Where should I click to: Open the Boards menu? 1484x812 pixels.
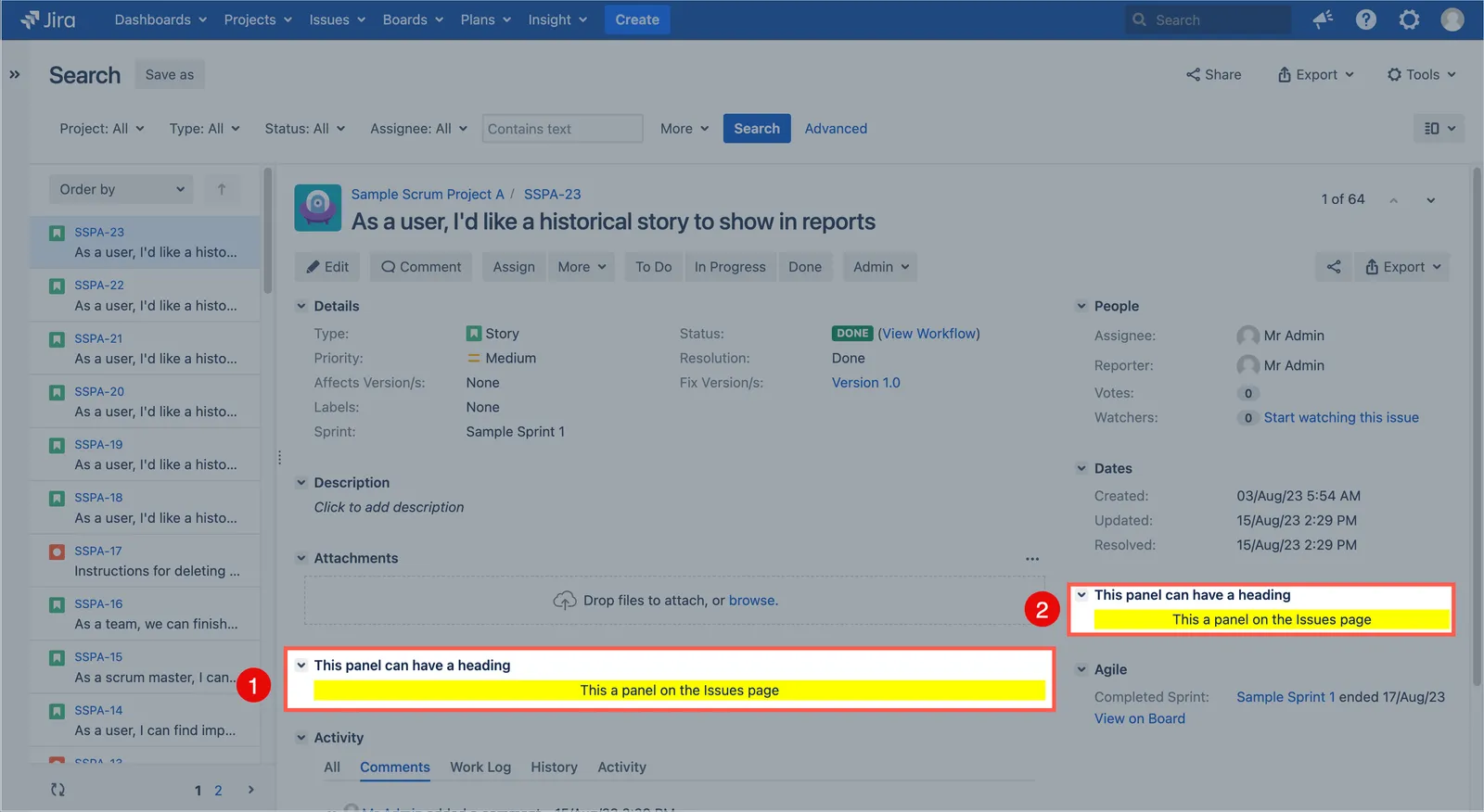pos(413,19)
